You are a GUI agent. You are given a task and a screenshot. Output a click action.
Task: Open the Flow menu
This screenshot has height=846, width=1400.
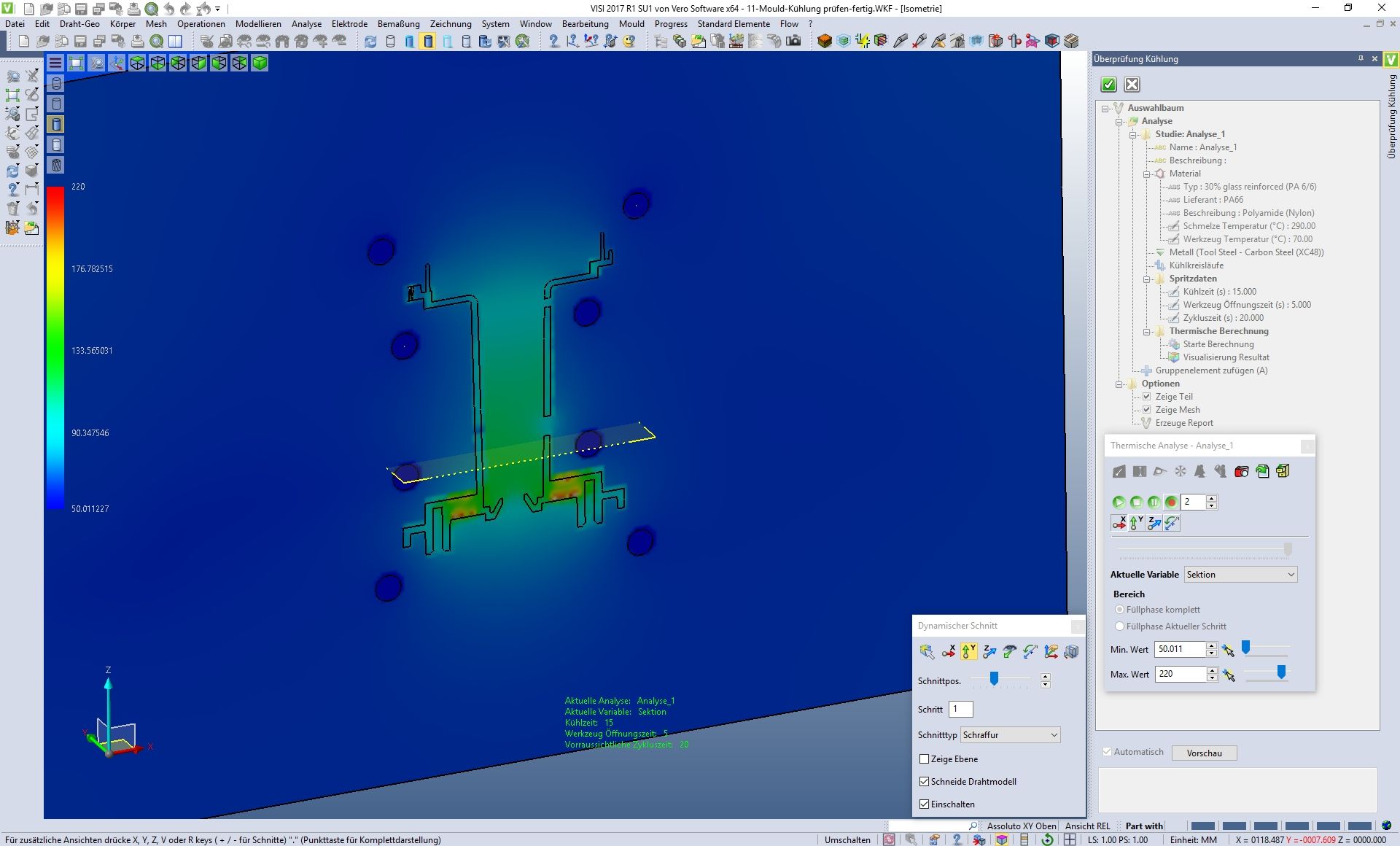[x=789, y=24]
